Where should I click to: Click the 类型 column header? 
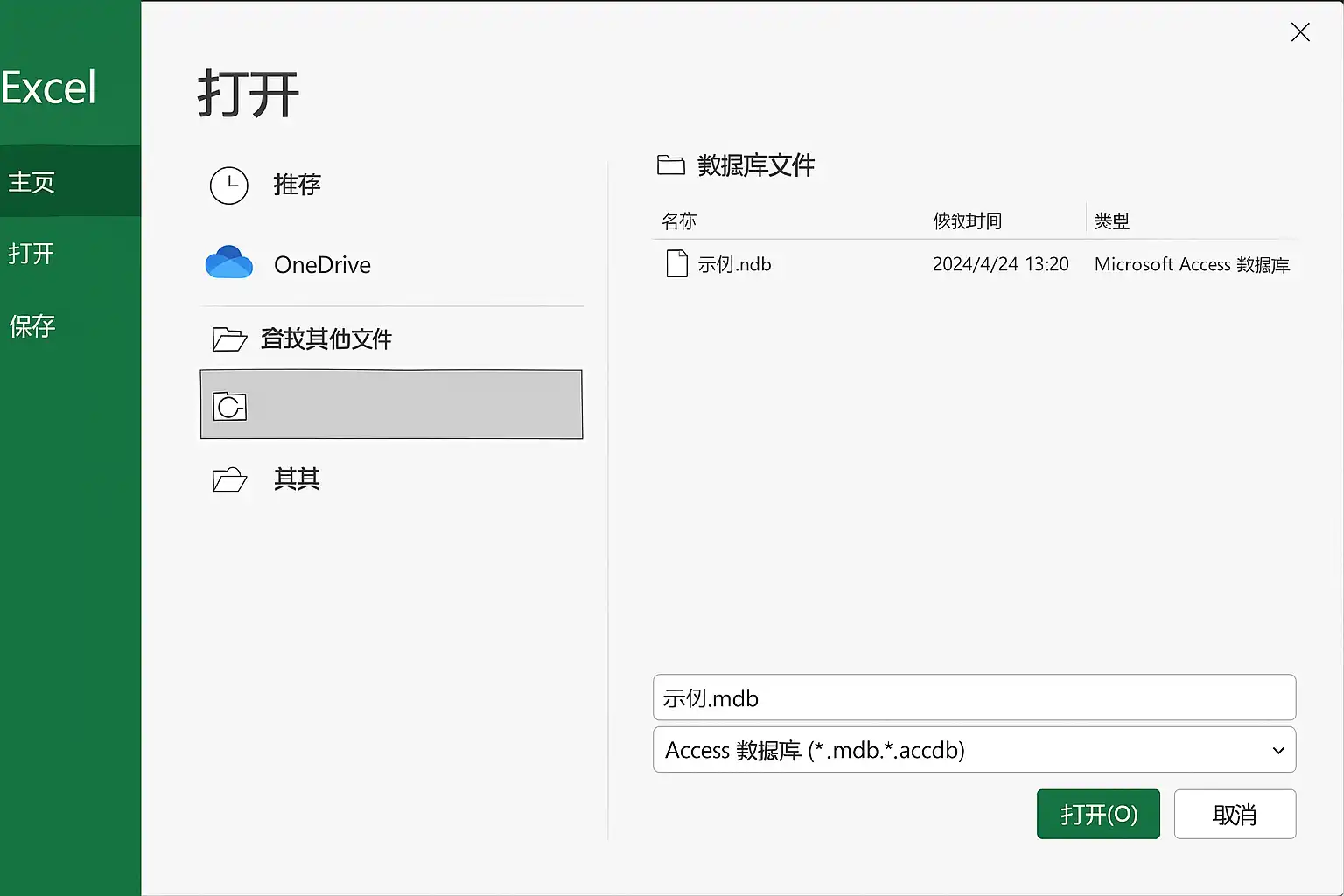(1110, 220)
